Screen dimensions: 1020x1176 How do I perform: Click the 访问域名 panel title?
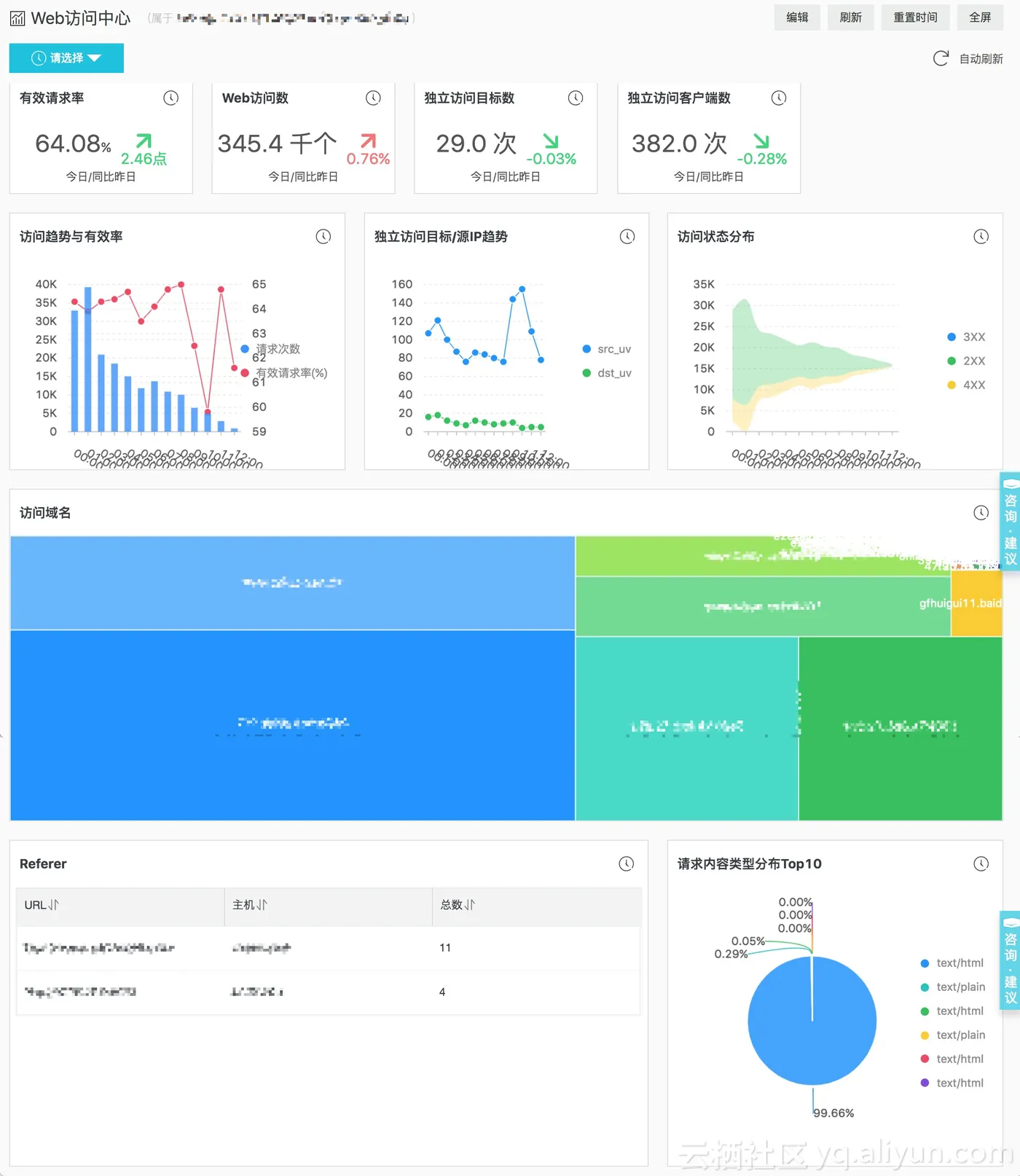tap(45, 513)
